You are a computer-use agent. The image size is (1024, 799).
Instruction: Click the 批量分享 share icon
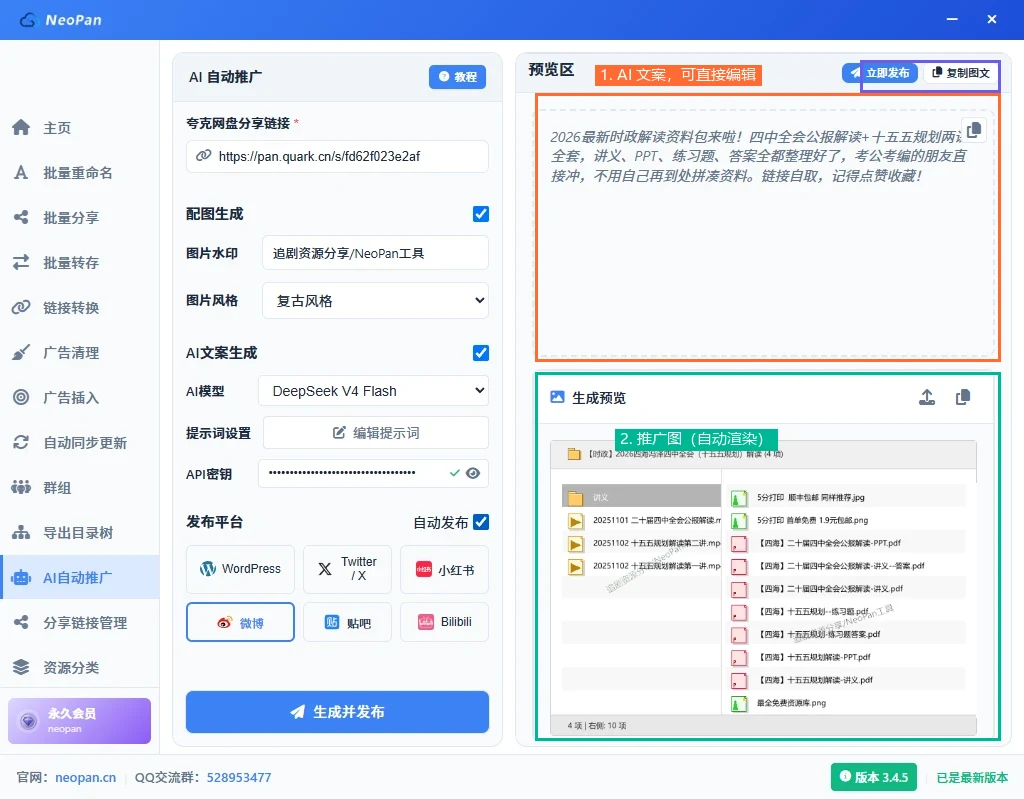tap(21, 218)
